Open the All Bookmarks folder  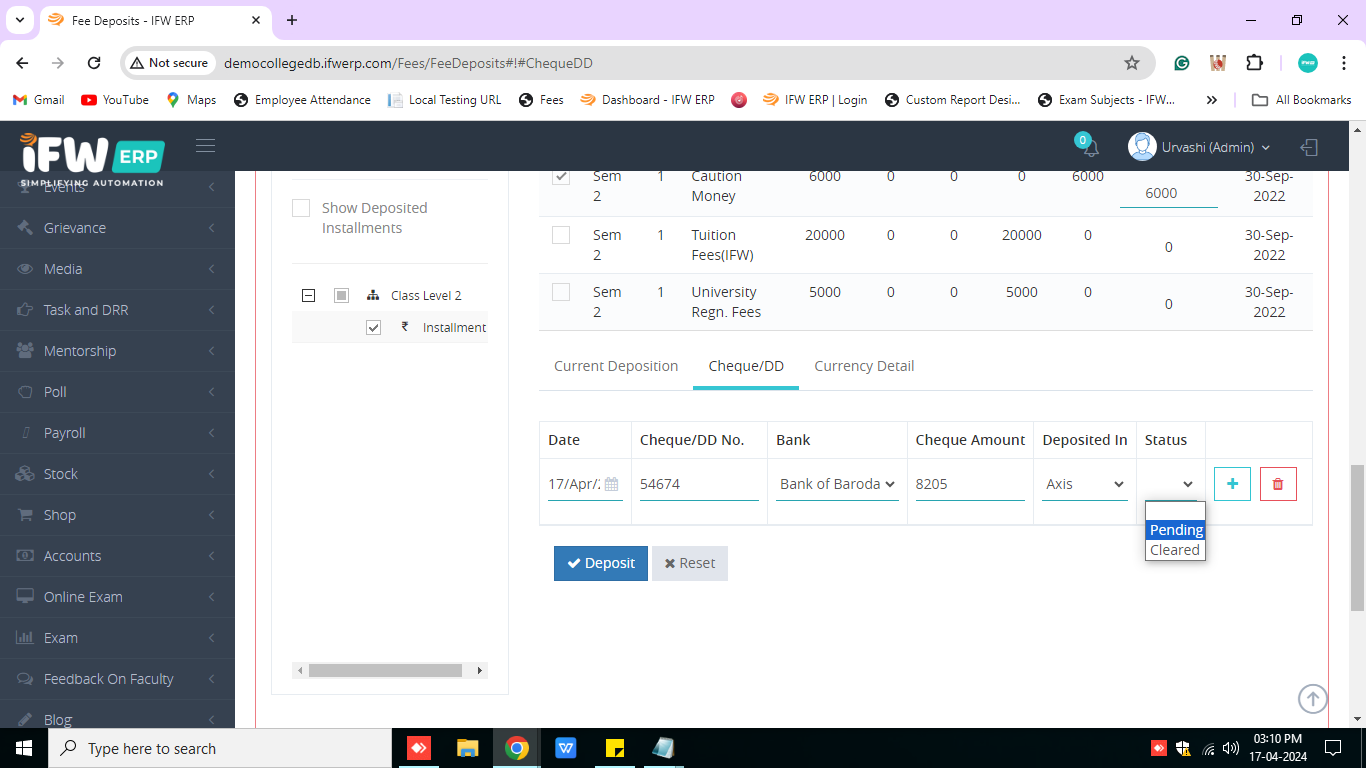coord(1301,100)
